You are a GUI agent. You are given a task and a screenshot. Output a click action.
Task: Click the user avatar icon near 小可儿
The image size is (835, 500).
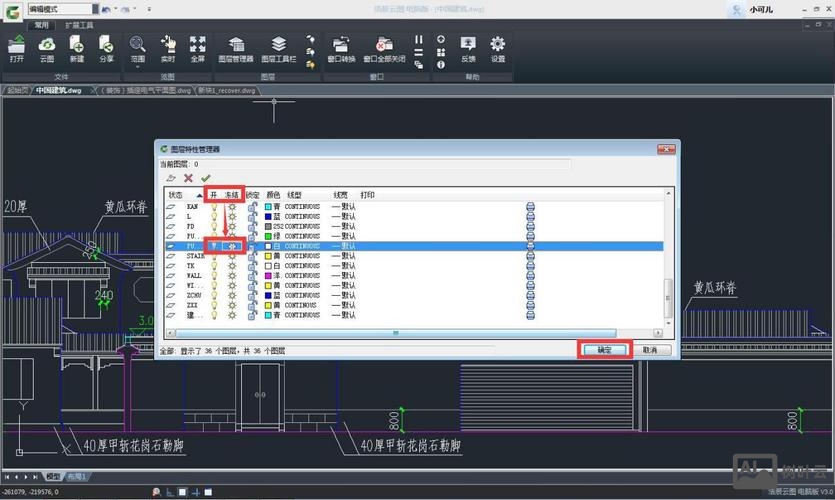736,10
